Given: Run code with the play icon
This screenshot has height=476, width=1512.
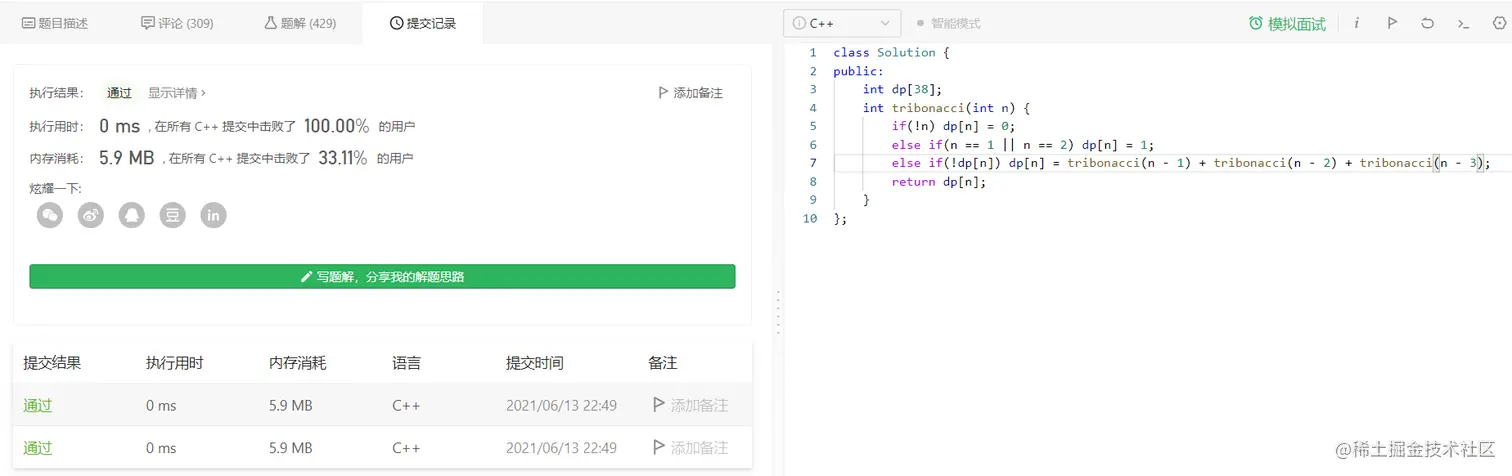Looking at the screenshot, I should tap(1392, 23).
